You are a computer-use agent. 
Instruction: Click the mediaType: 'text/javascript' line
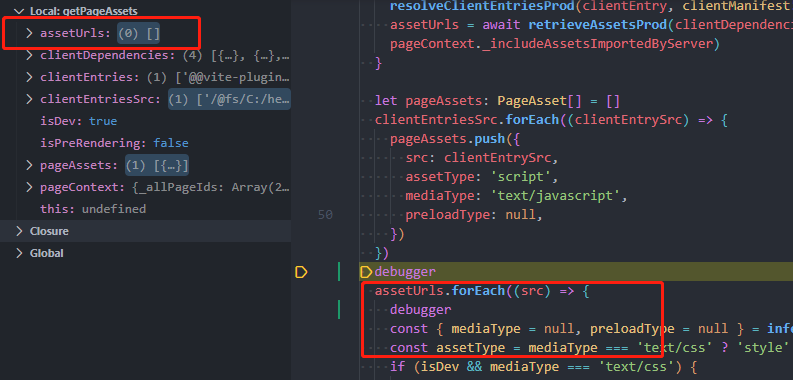516,196
